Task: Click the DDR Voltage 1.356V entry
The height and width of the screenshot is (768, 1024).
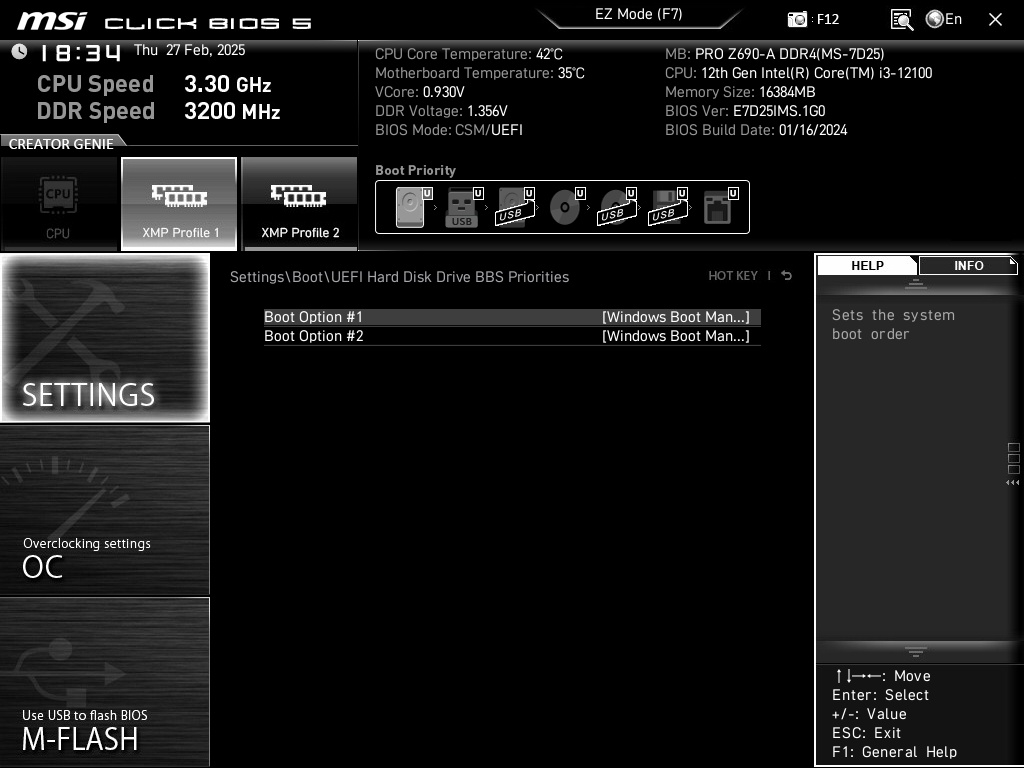Action: pyautogui.click(x=441, y=111)
